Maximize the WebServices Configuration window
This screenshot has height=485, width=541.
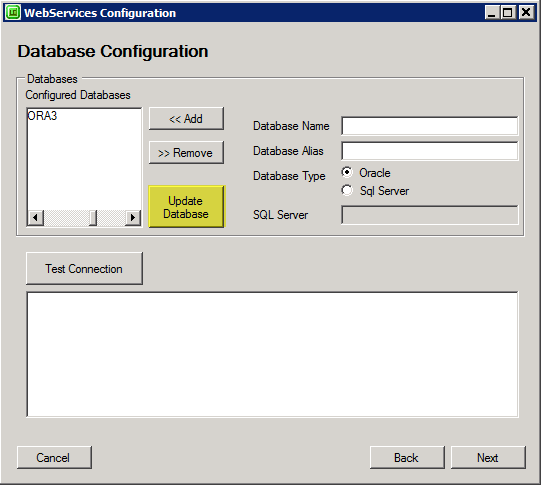(x=508, y=13)
